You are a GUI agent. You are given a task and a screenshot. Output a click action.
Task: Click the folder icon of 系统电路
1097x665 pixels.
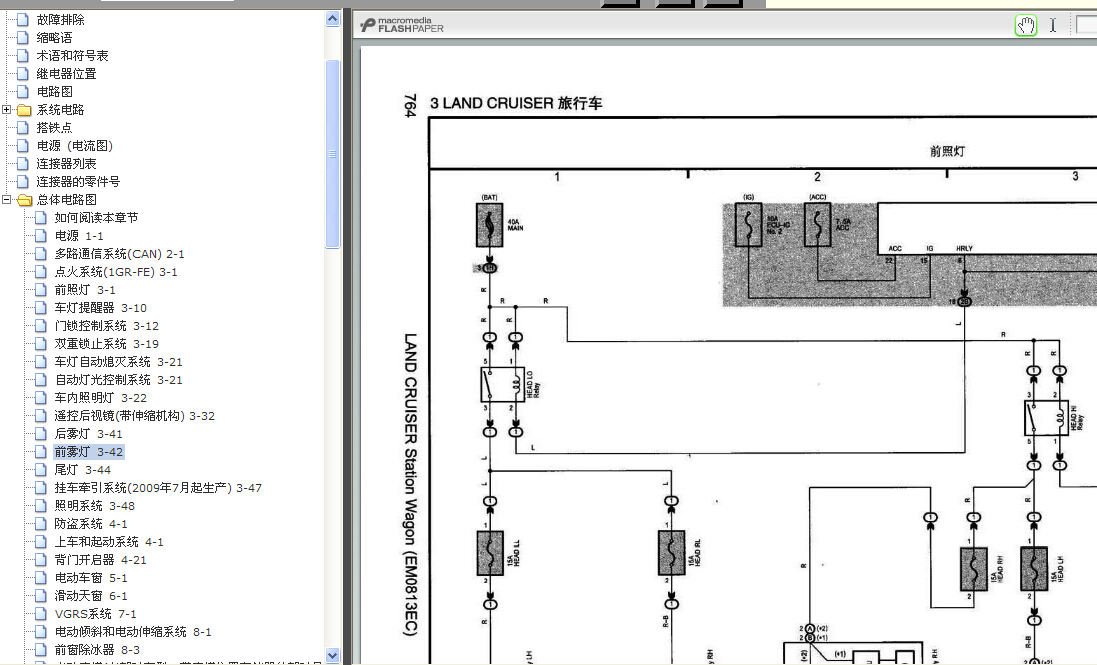pyautogui.click(x=24, y=110)
